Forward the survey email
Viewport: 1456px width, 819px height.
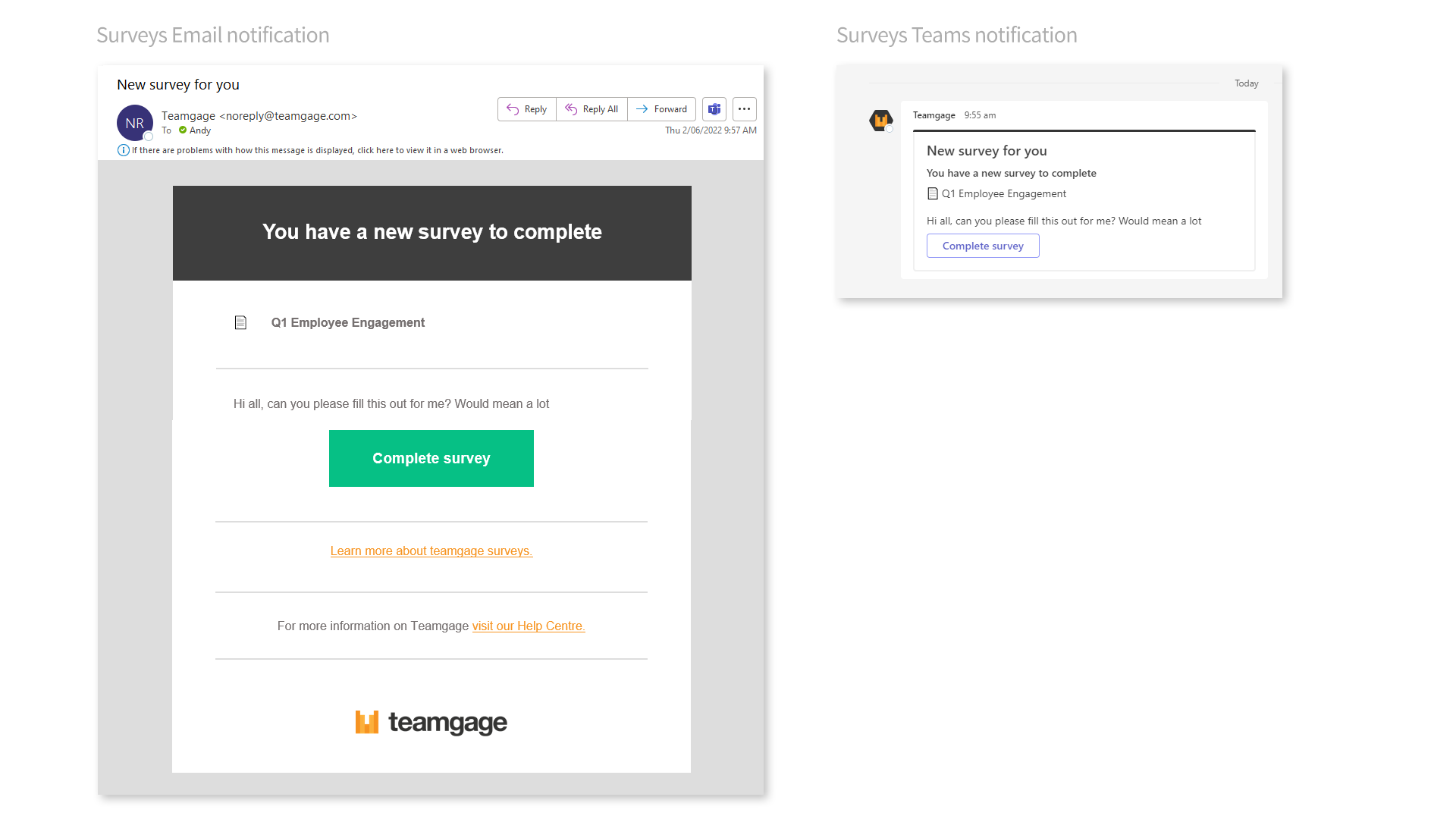pos(661,109)
